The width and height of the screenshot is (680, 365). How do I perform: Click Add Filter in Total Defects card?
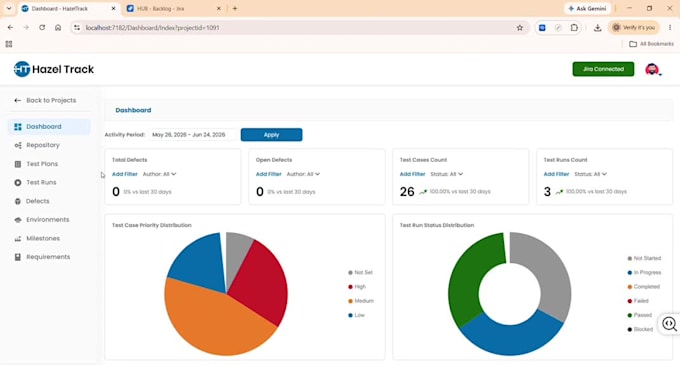[124, 174]
